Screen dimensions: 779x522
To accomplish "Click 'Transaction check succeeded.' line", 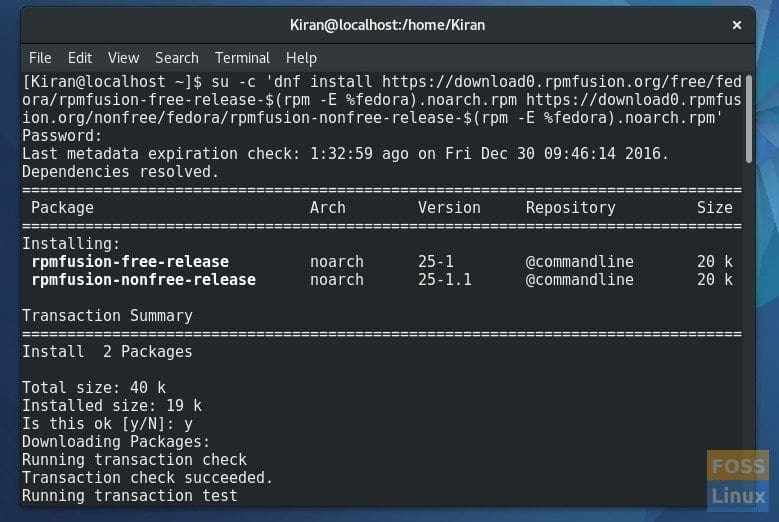I will click(x=148, y=477).
